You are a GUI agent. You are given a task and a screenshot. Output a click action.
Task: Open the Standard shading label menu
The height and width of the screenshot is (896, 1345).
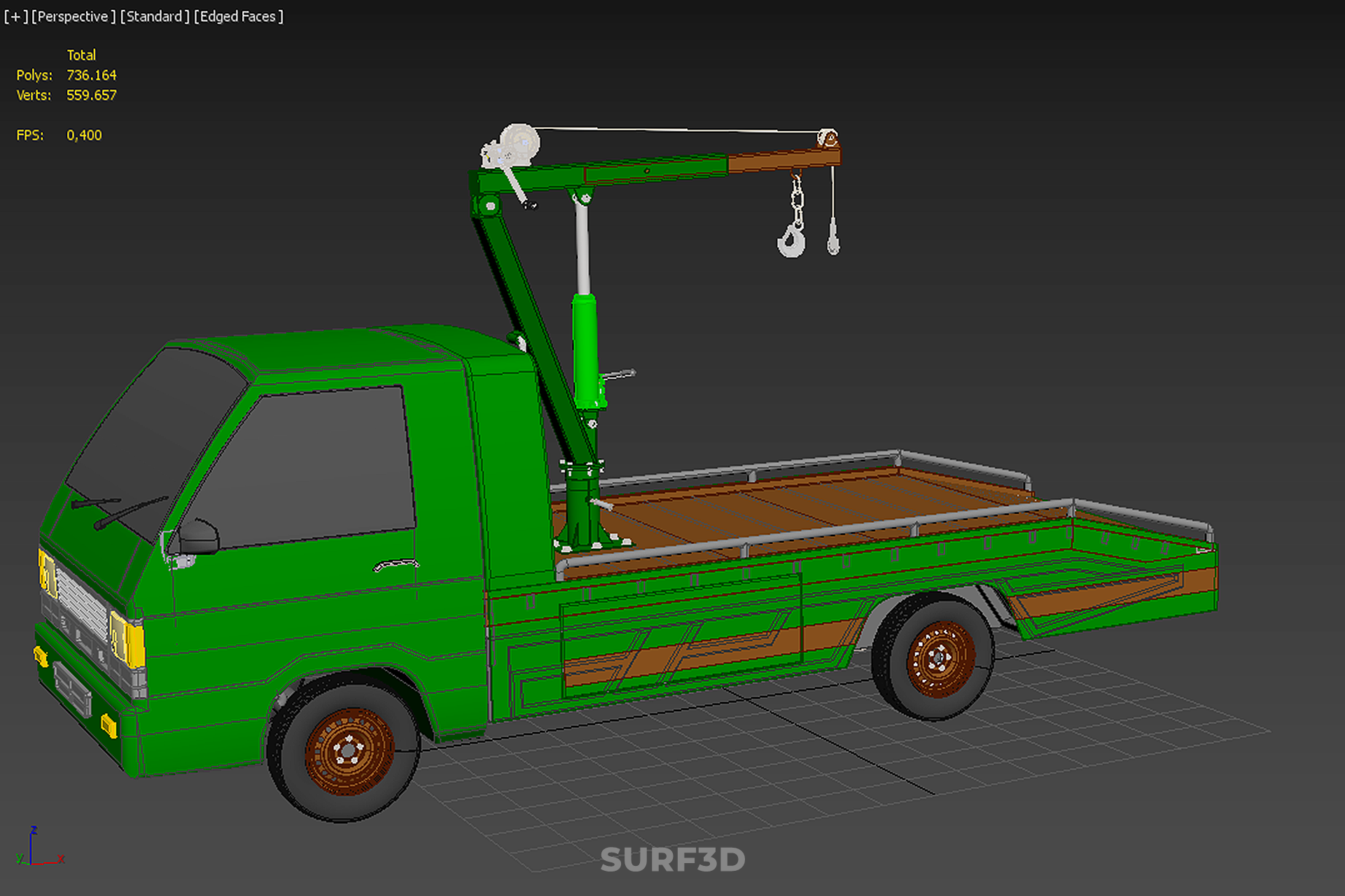coord(154,16)
